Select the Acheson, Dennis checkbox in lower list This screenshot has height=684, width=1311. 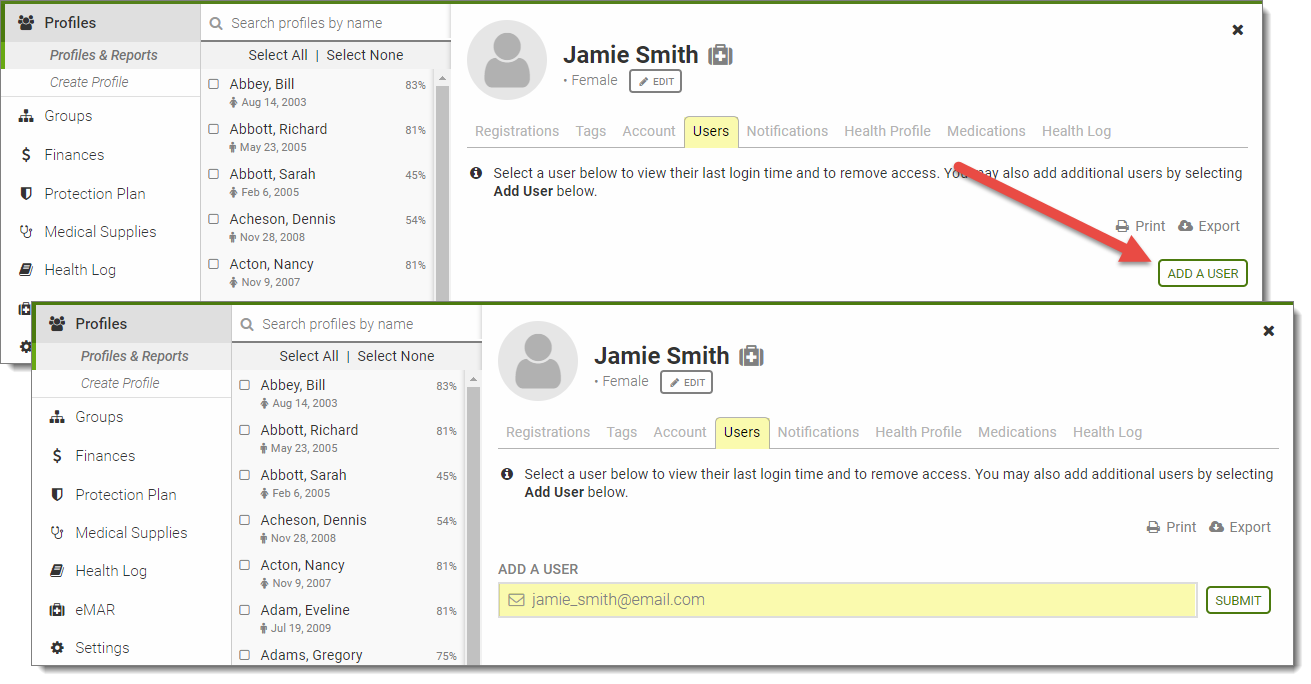pyautogui.click(x=245, y=521)
